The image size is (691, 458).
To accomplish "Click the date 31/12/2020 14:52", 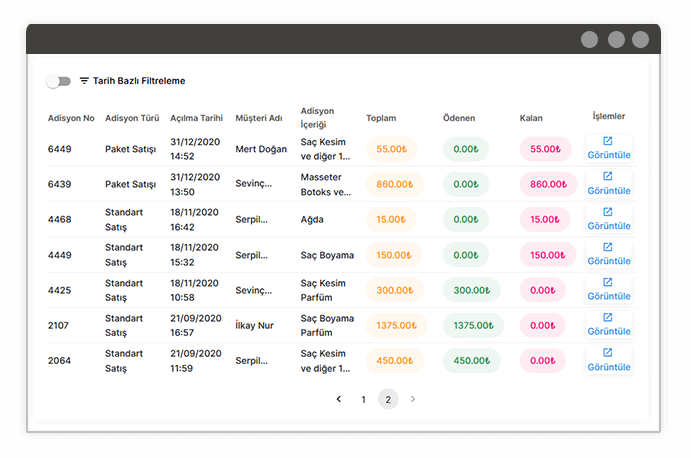I will click(195, 149).
